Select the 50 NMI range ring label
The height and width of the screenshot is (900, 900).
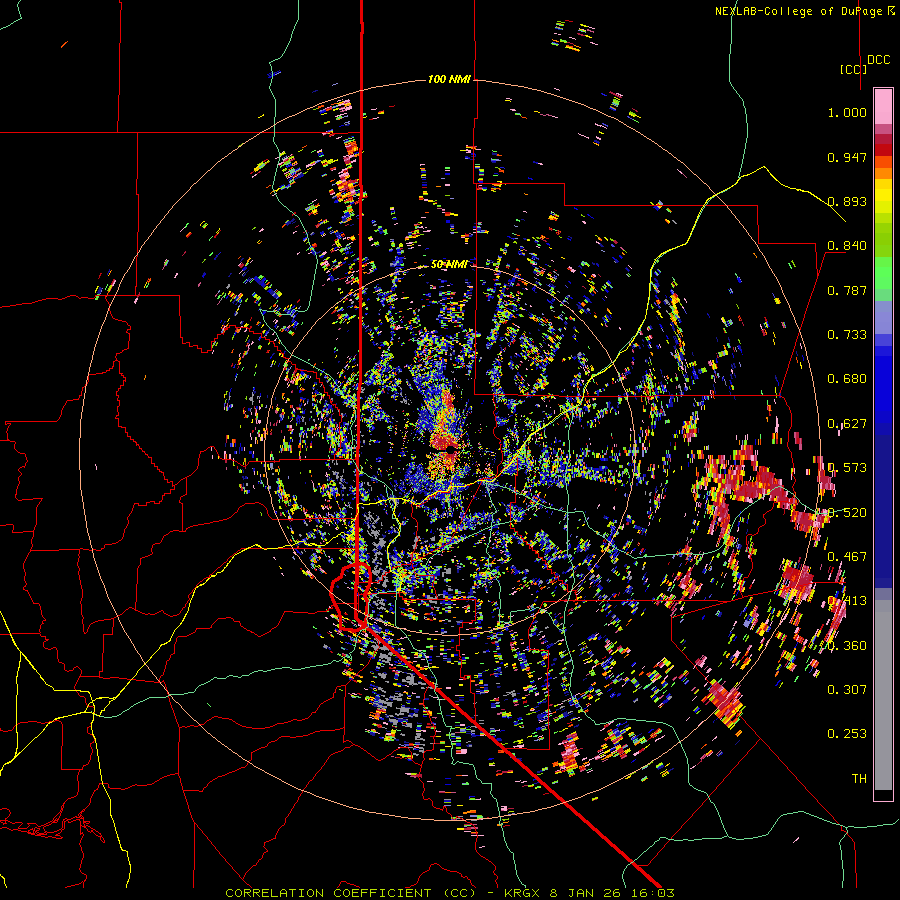pos(449,265)
